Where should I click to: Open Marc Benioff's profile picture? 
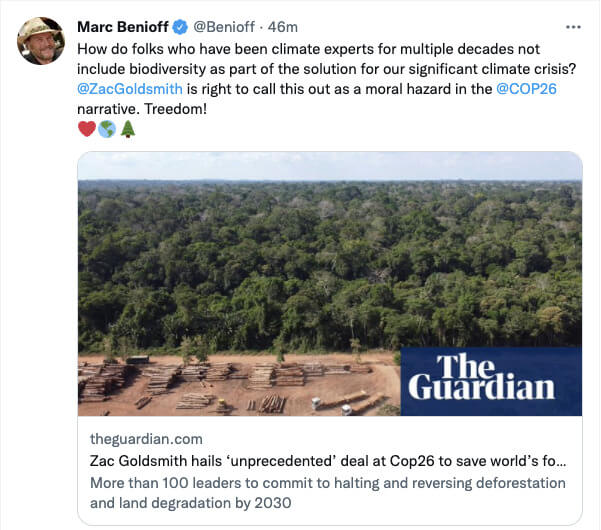click(x=41, y=41)
